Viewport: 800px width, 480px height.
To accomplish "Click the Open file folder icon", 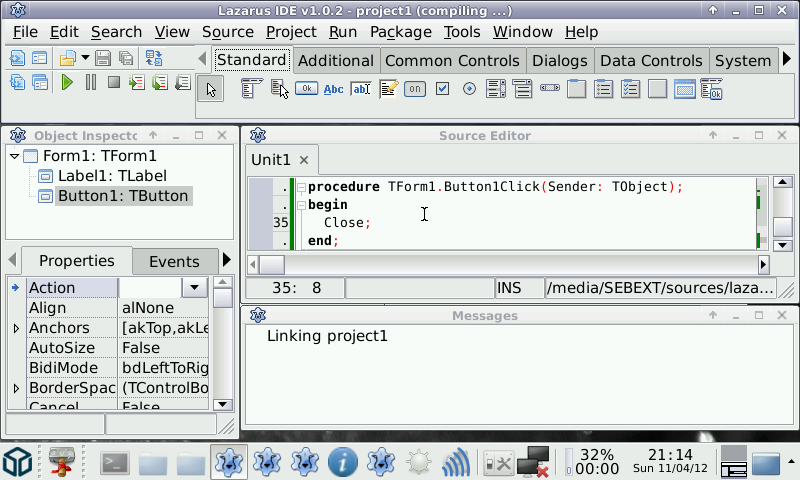I will 68,58.
